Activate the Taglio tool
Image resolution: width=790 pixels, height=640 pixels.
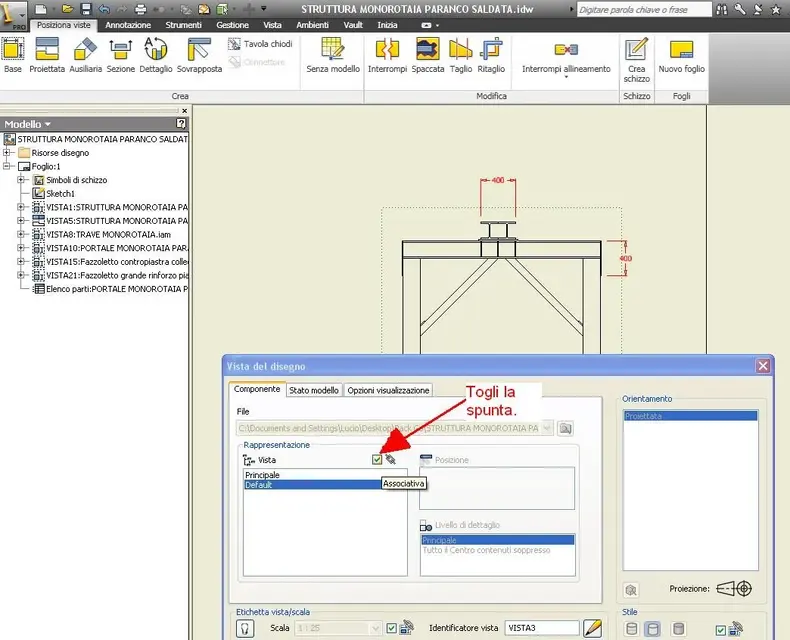pyautogui.click(x=460, y=55)
